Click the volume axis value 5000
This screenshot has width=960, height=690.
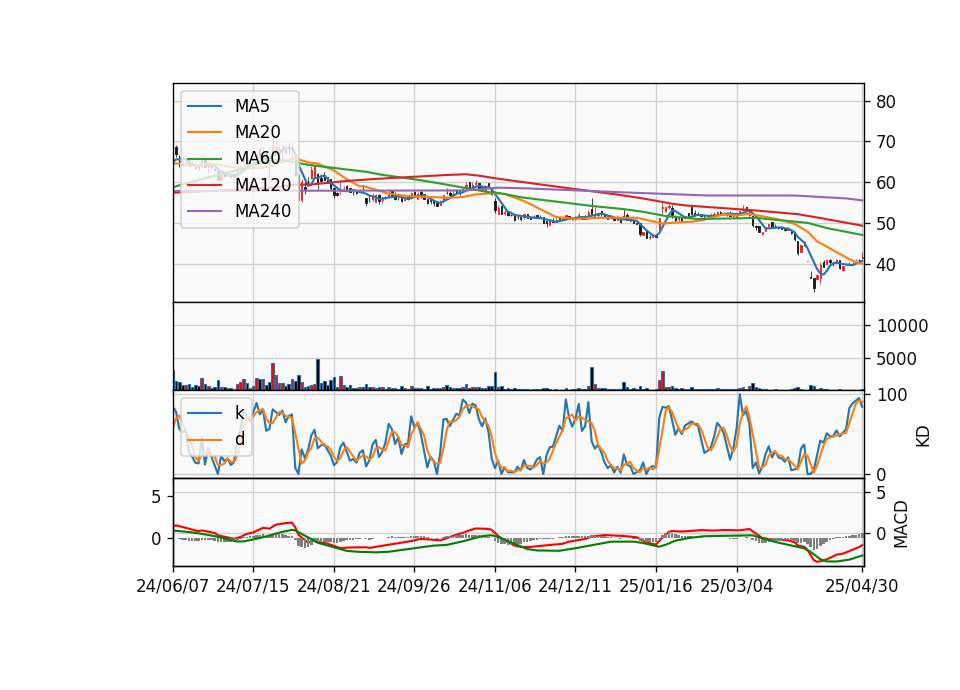pos(897,359)
